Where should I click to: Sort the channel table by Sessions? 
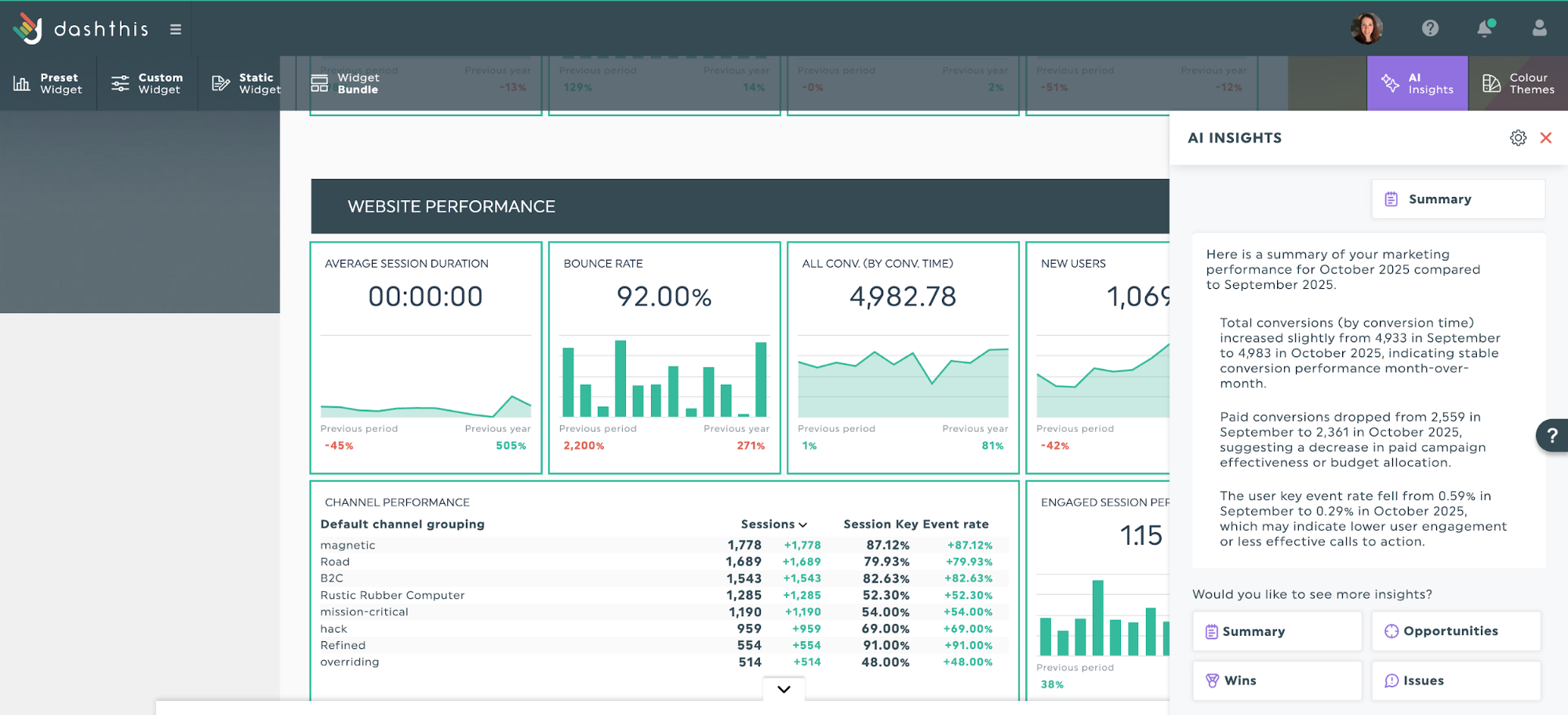773,523
